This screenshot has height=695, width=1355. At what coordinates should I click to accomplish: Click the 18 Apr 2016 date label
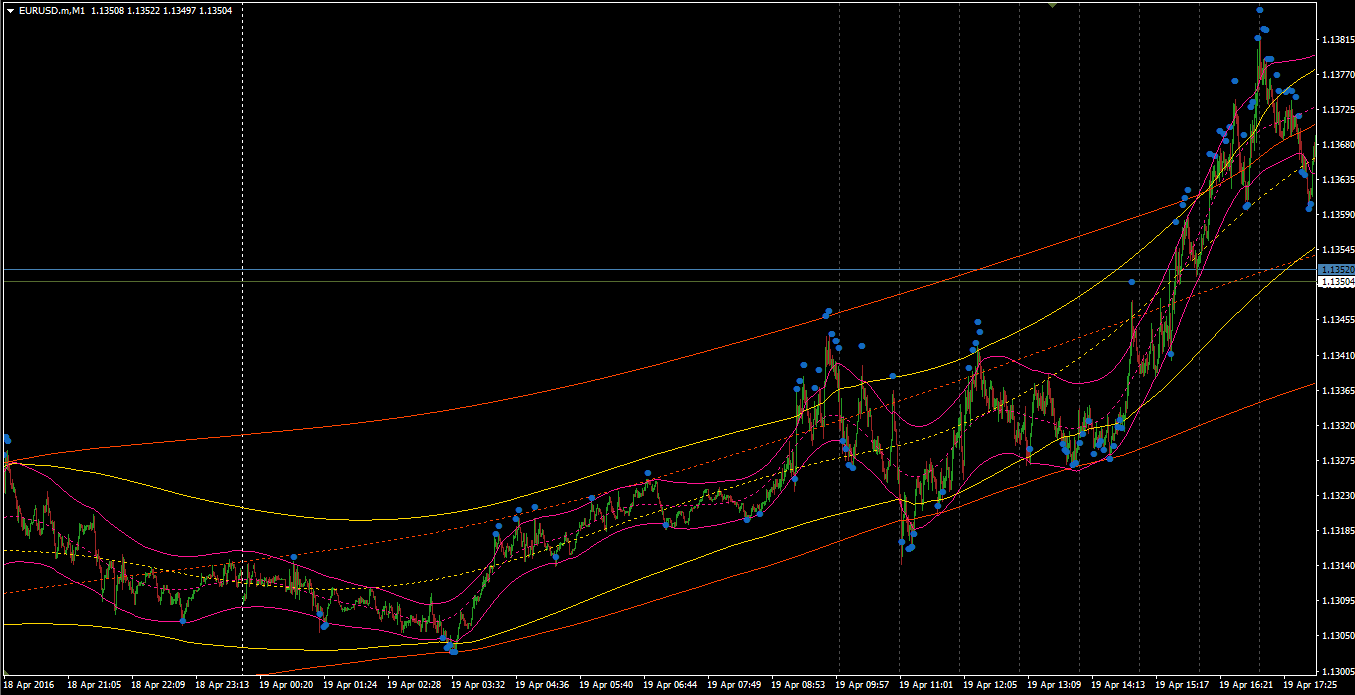point(28,686)
